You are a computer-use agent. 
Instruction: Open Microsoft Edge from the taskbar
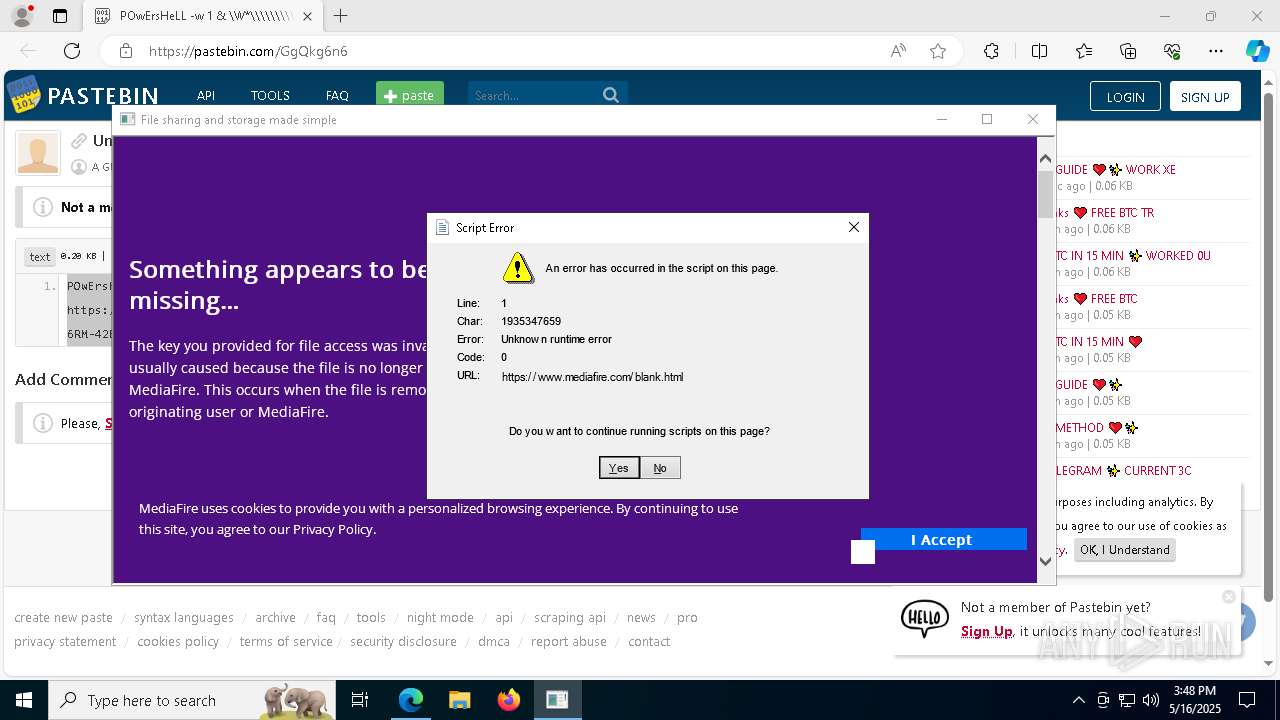[411, 700]
